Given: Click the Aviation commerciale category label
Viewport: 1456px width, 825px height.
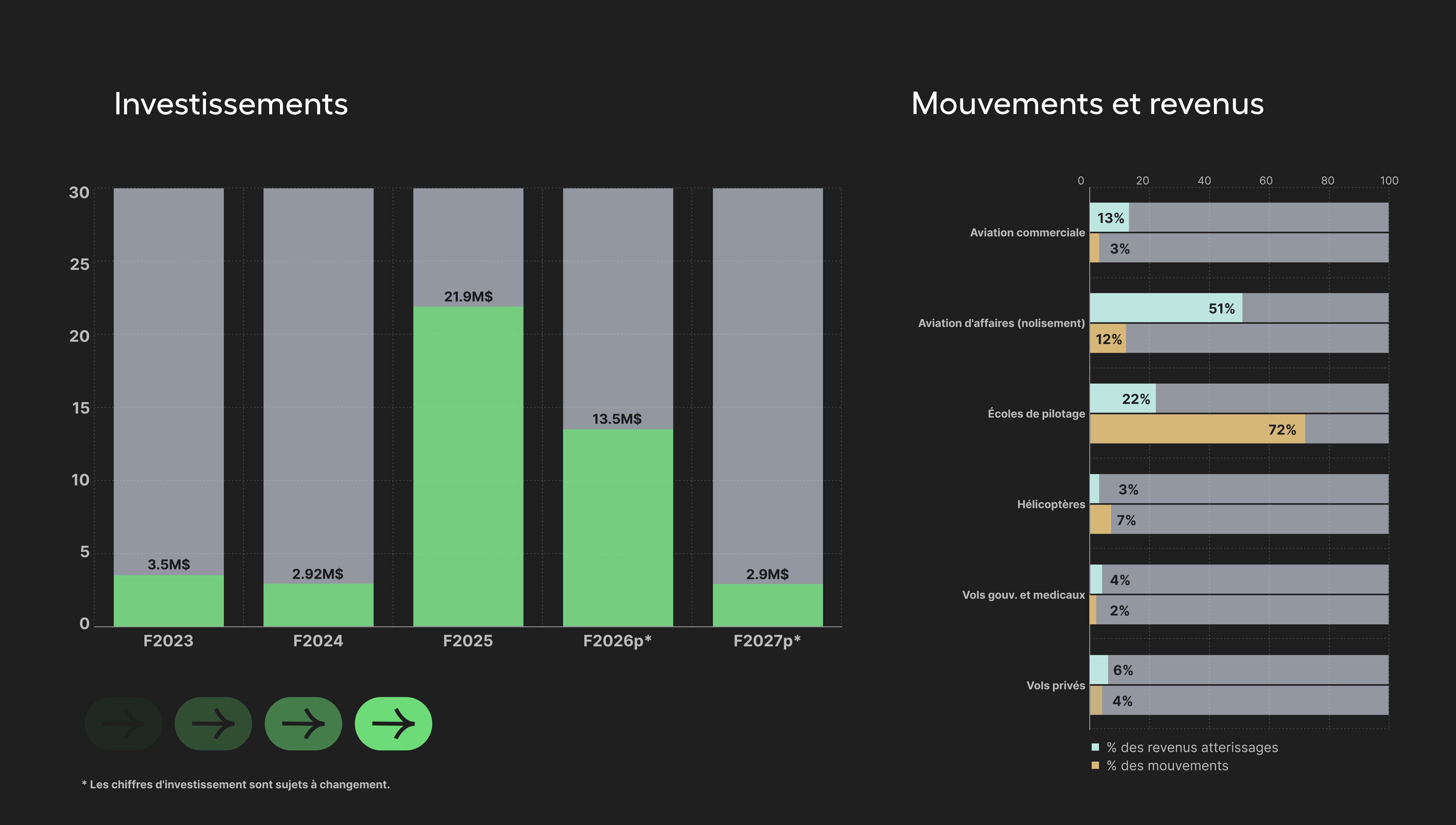Looking at the screenshot, I should (x=1027, y=232).
